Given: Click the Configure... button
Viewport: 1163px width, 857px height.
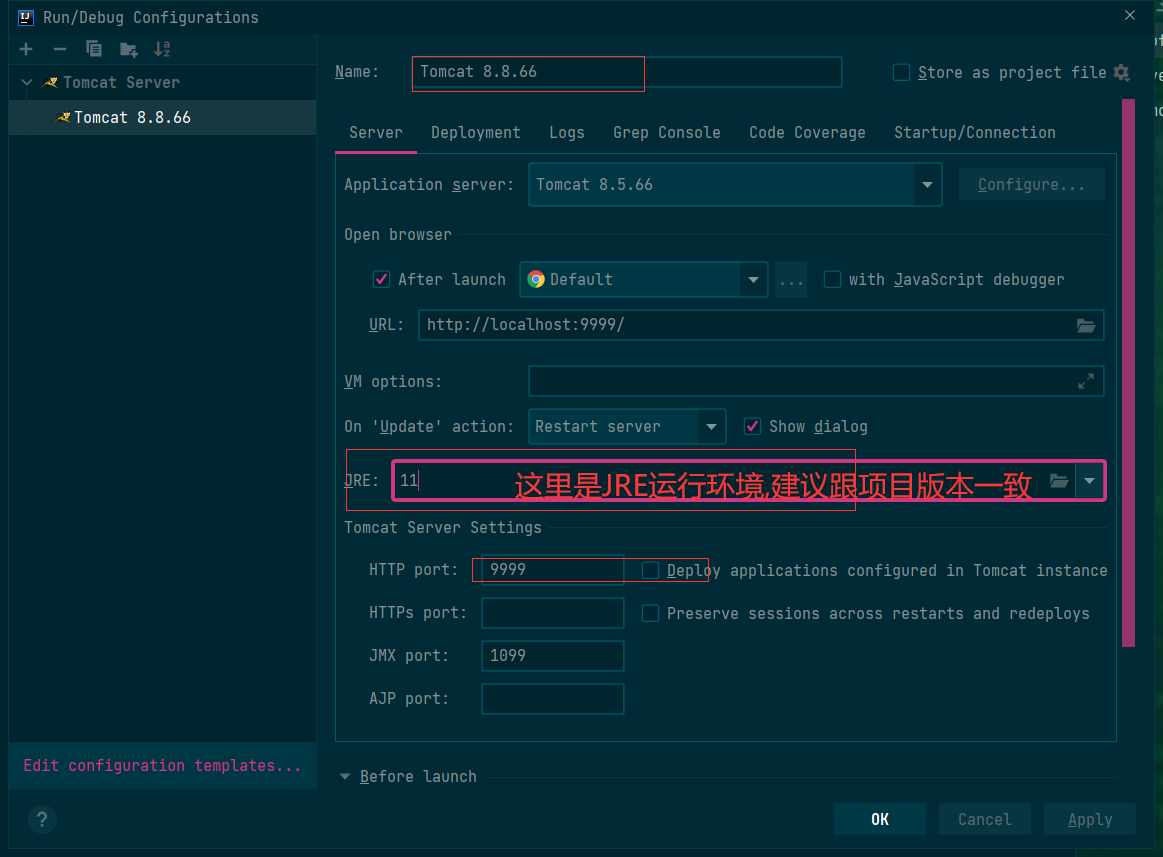Looking at the screenshot, I should tap(1031, 185).
